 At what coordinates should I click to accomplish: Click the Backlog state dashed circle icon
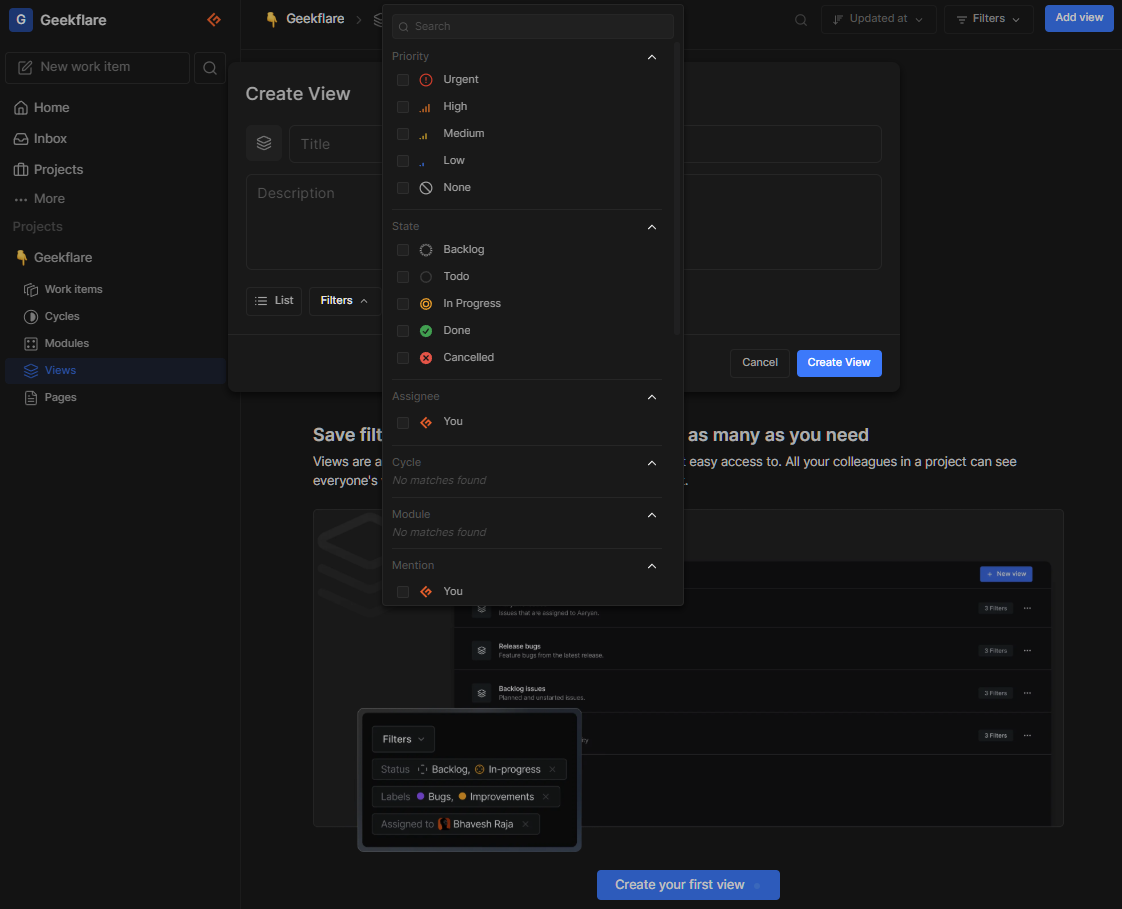(x=426, y=250)
